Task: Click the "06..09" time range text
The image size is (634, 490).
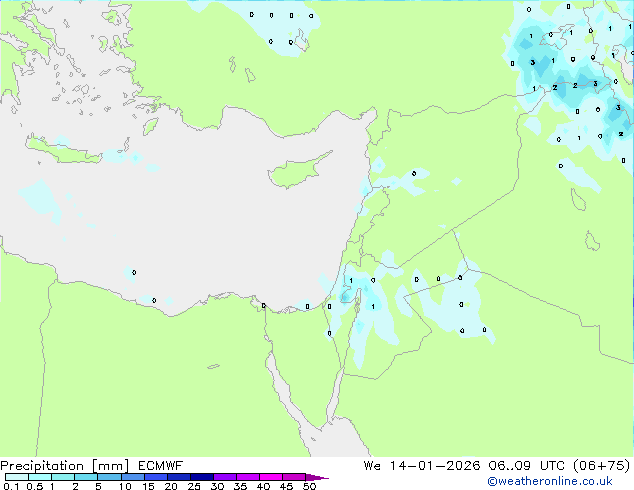Action: pyautogui.click(x=509, y=466)
